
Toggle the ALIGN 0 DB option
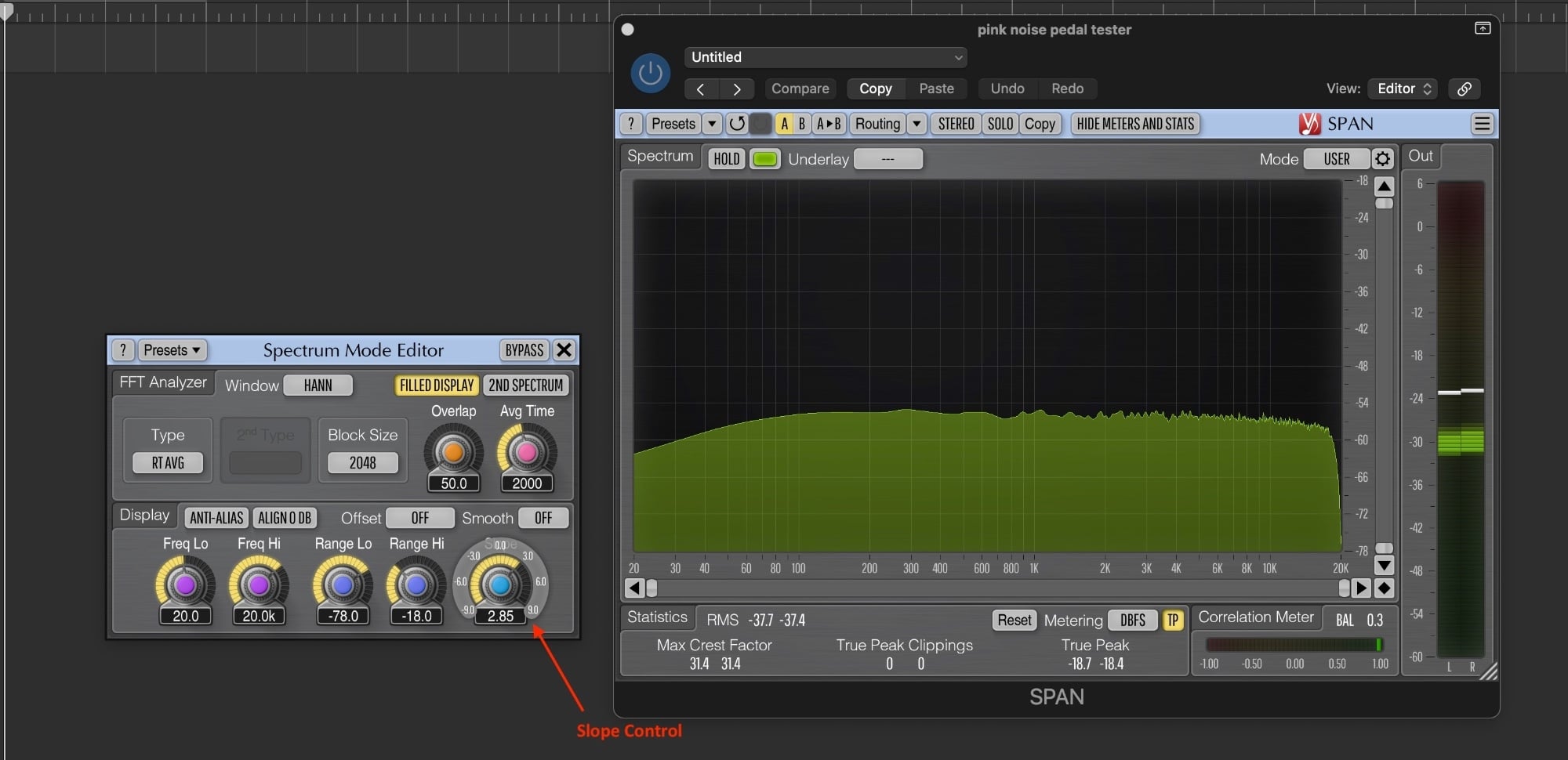(285, 518)
